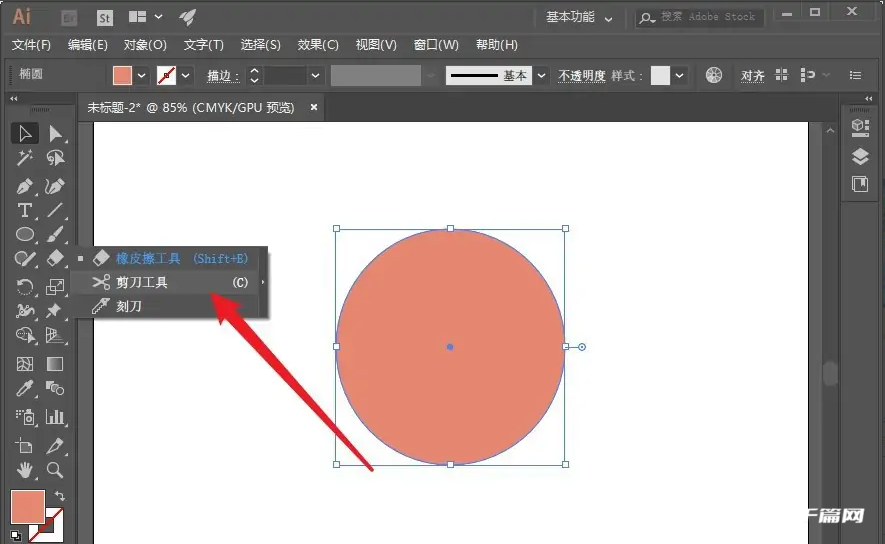Select the Eraser tool in toolbar
Viewport: 885px width, 544px height.
(x=55, y=259)
